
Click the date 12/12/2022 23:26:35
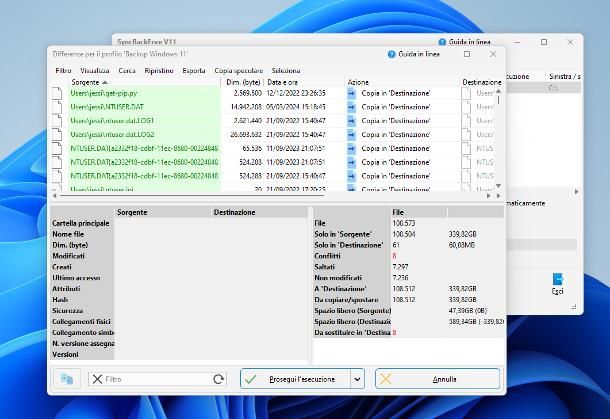coord(296,93)
